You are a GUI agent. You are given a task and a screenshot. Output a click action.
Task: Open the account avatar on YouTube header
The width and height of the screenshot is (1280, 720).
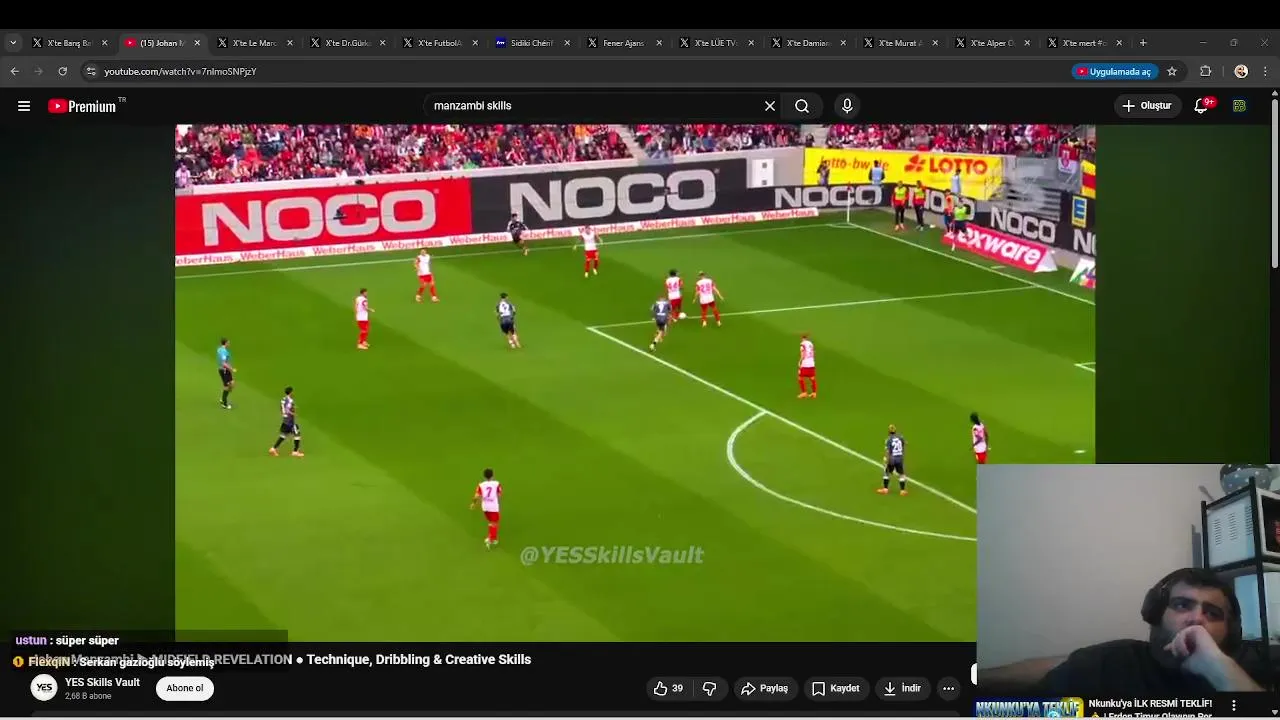click(1239, 106)
